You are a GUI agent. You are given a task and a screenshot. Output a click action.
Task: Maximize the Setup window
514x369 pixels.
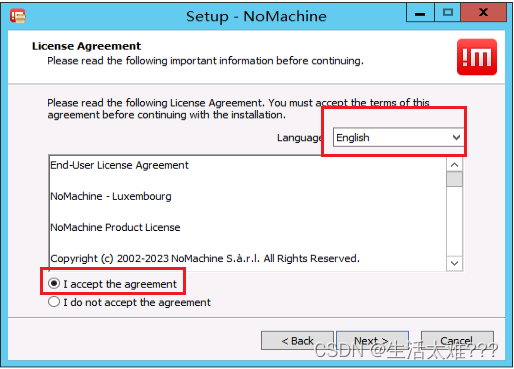click(x=447, y=13)
